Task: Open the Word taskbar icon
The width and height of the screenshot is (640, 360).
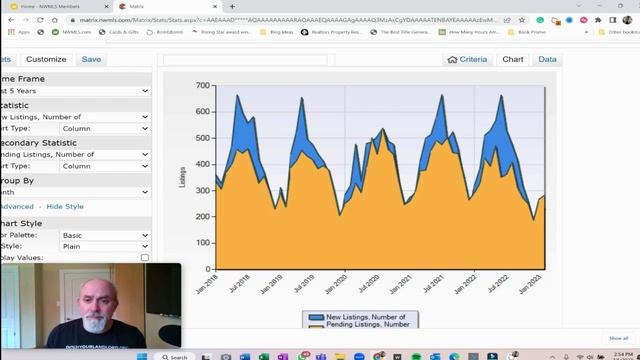Action: pos(245,356)
